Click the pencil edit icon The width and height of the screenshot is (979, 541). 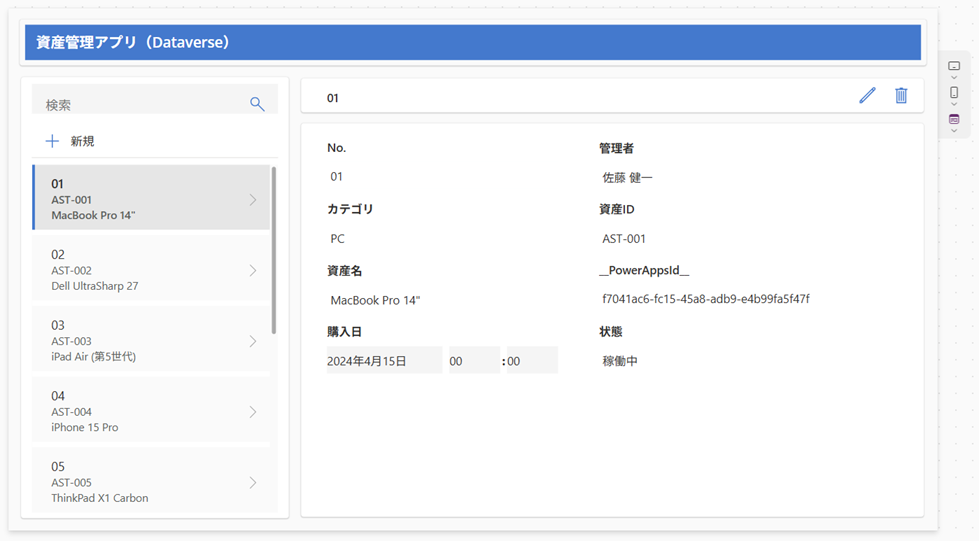867,95
